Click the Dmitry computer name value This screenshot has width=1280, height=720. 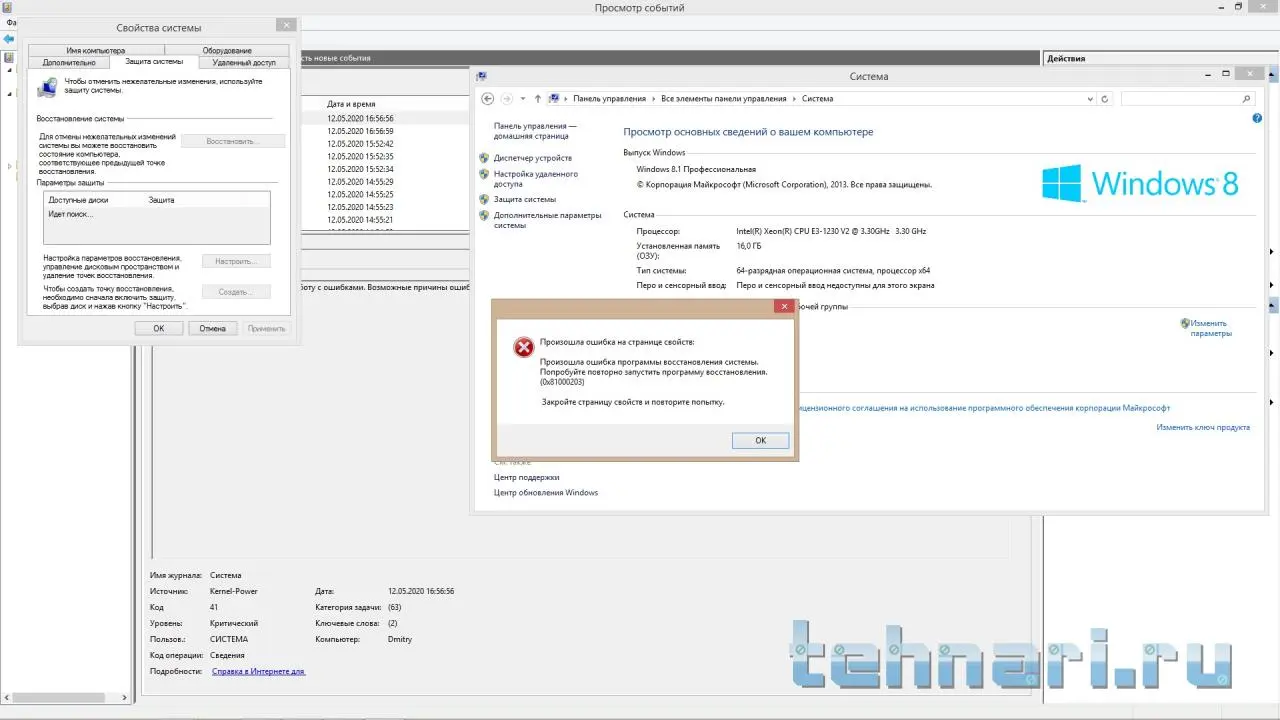click(398, 639)
